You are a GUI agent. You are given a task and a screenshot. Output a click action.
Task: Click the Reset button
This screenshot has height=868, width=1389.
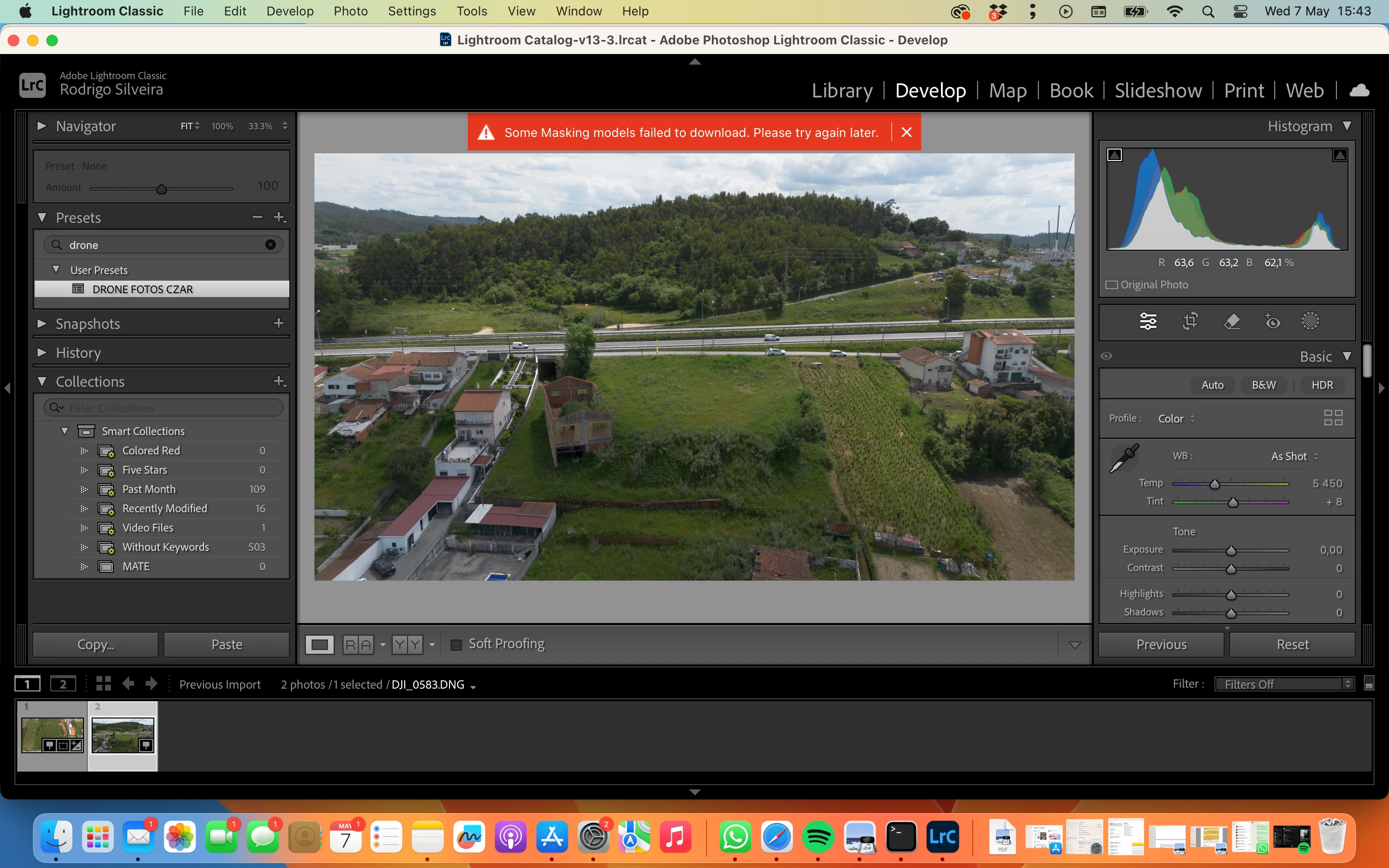click(1292, 644)
